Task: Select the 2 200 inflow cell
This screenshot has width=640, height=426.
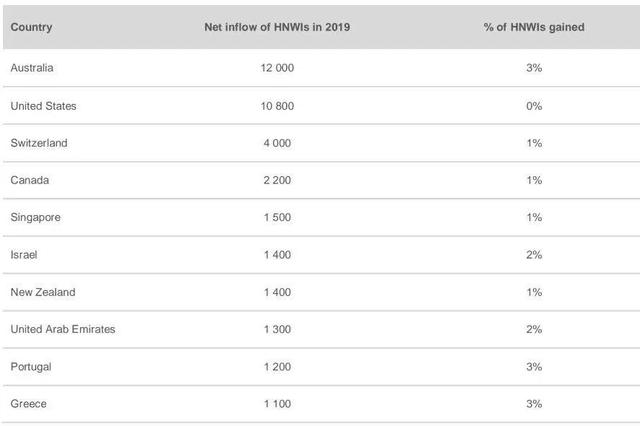Action: [x=277, y=180]
